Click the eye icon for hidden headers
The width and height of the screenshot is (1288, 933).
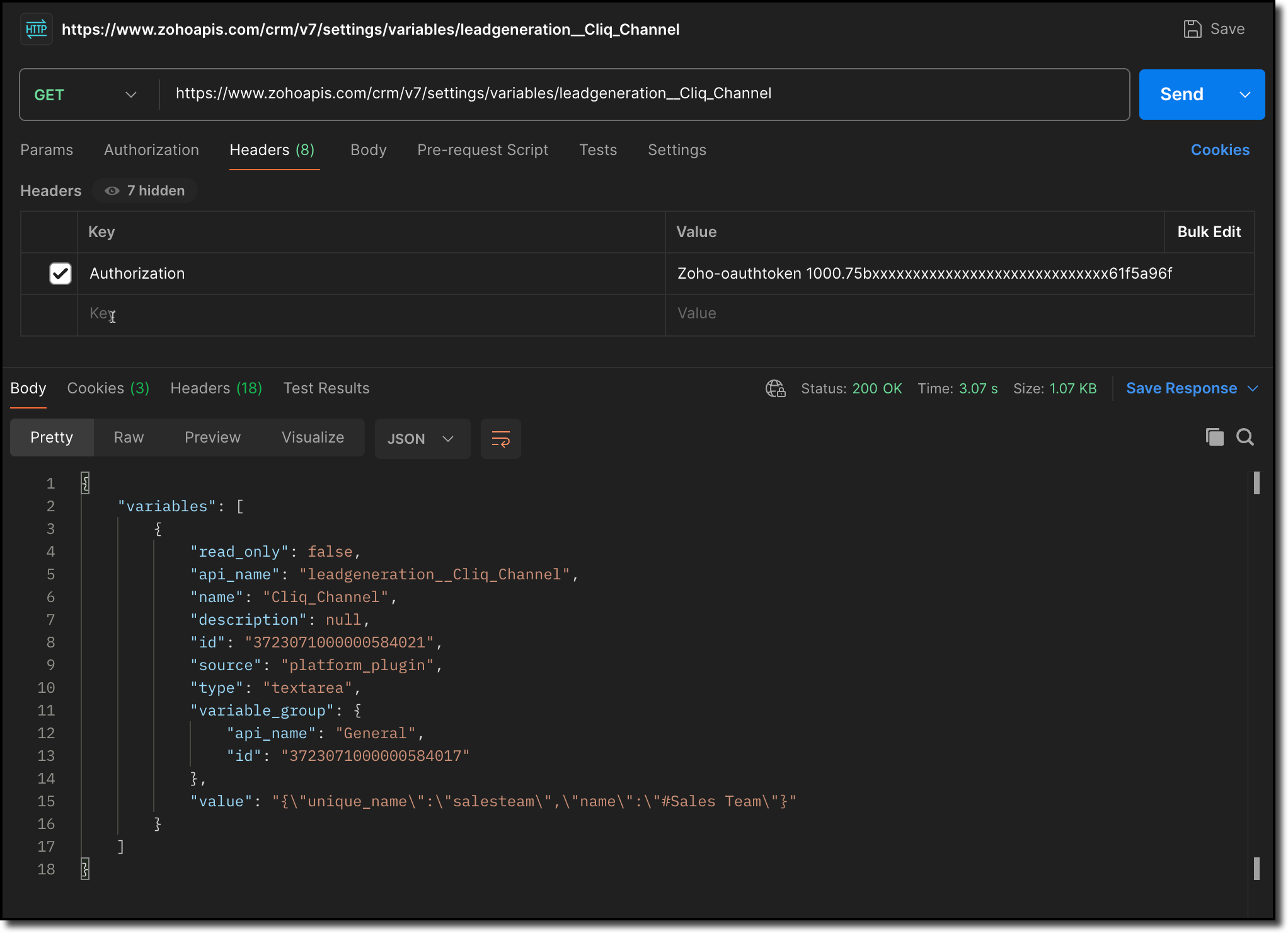pyautogui.click(x=112, y=191)
